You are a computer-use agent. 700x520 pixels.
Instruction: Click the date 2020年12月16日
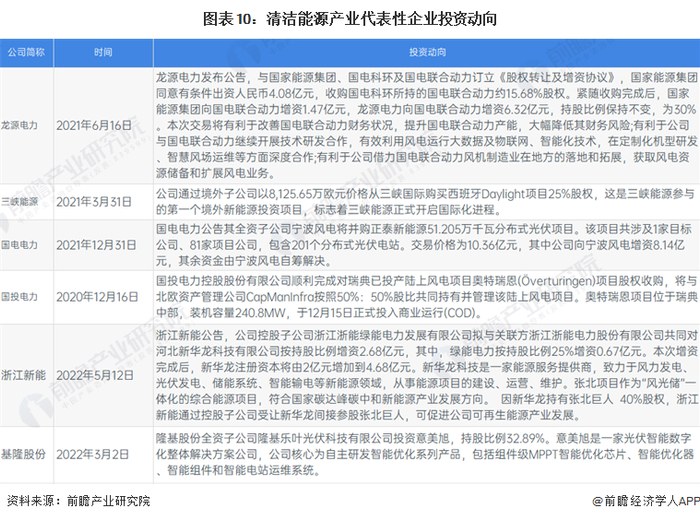point(97,297)
